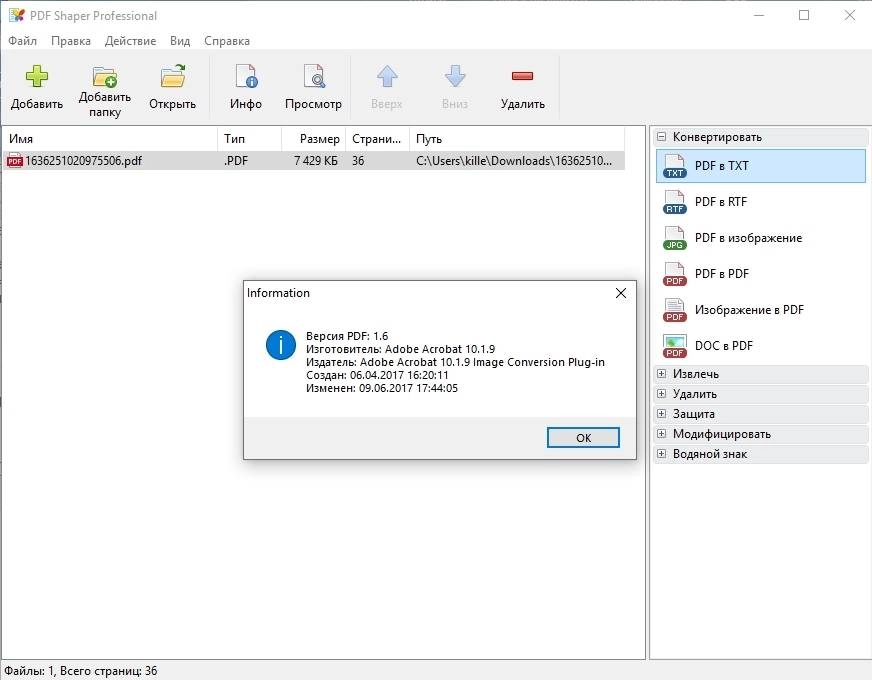Click the Изменен: 09.06.2017 line
872x680 pixels.
[382, 388]
